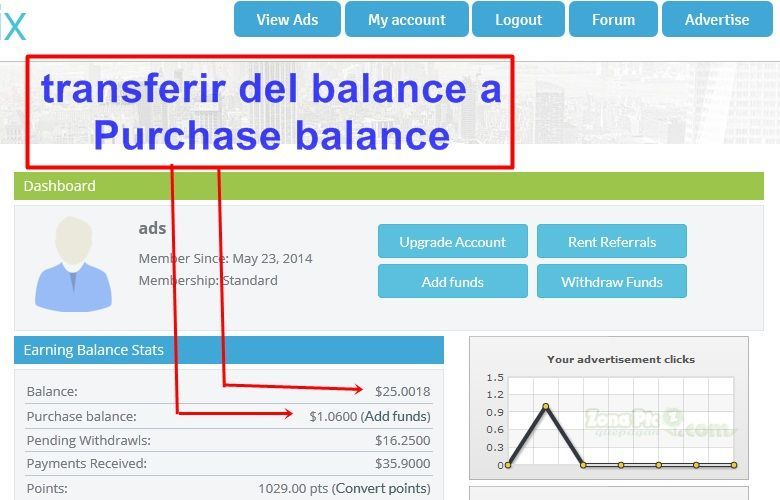Click the Convert points link
Image resolution: width=780 pixels, height=500 pixels.
(382, 489)
